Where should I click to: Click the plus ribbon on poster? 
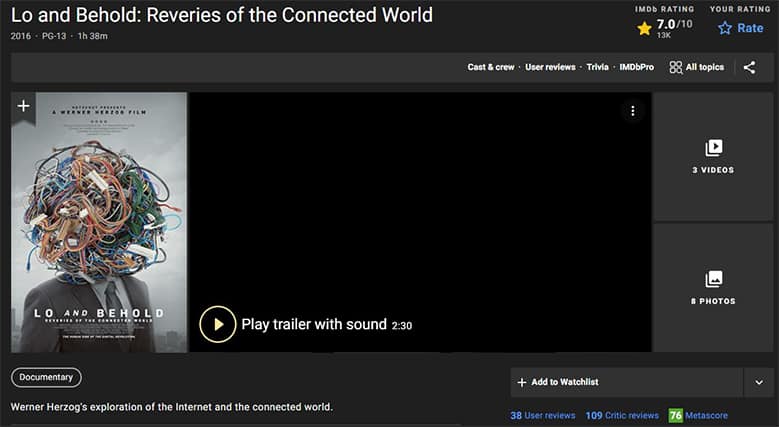click(x=23, y=106)
